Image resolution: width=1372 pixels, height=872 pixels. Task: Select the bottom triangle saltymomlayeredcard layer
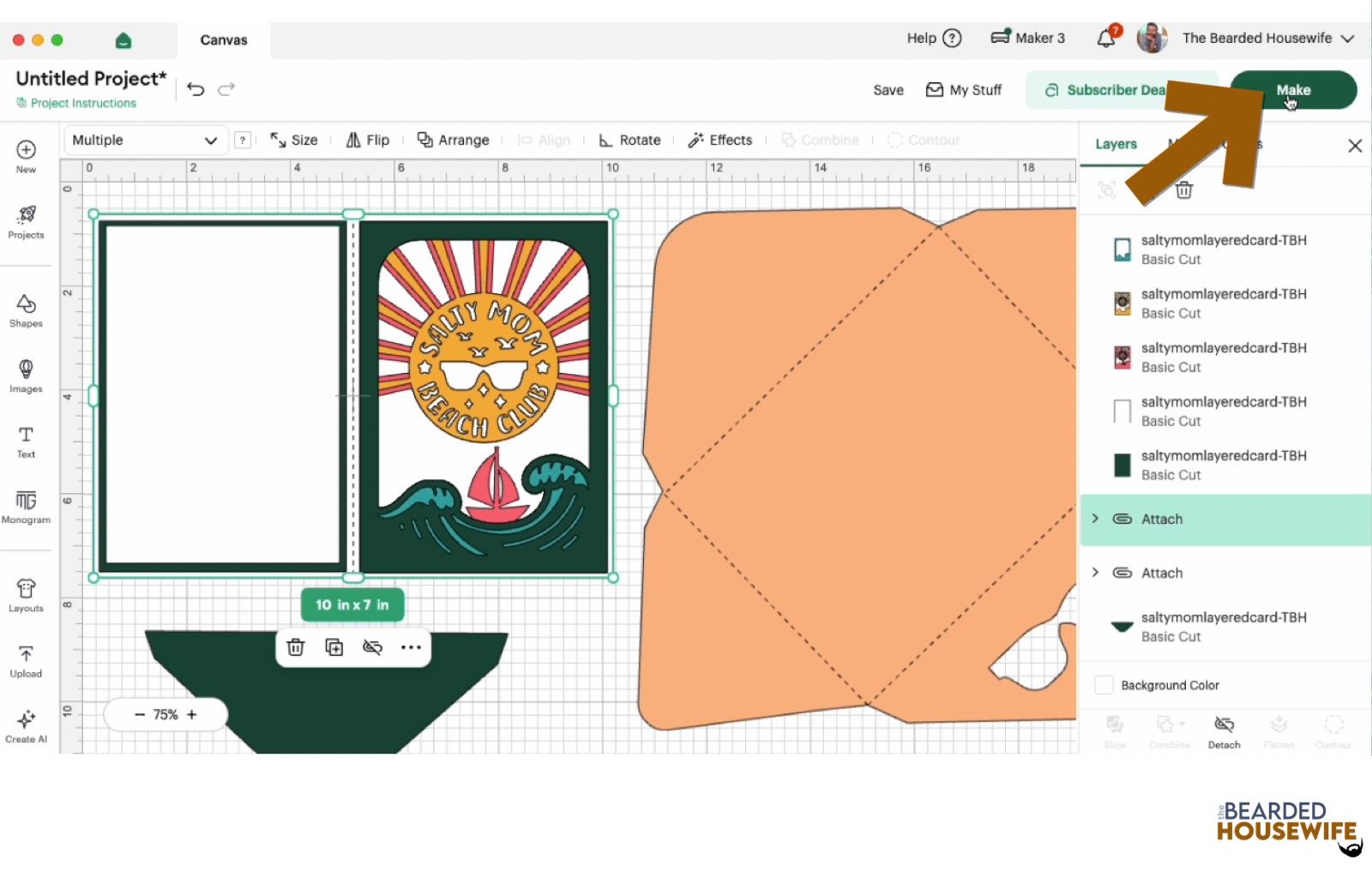(1225, 627)
